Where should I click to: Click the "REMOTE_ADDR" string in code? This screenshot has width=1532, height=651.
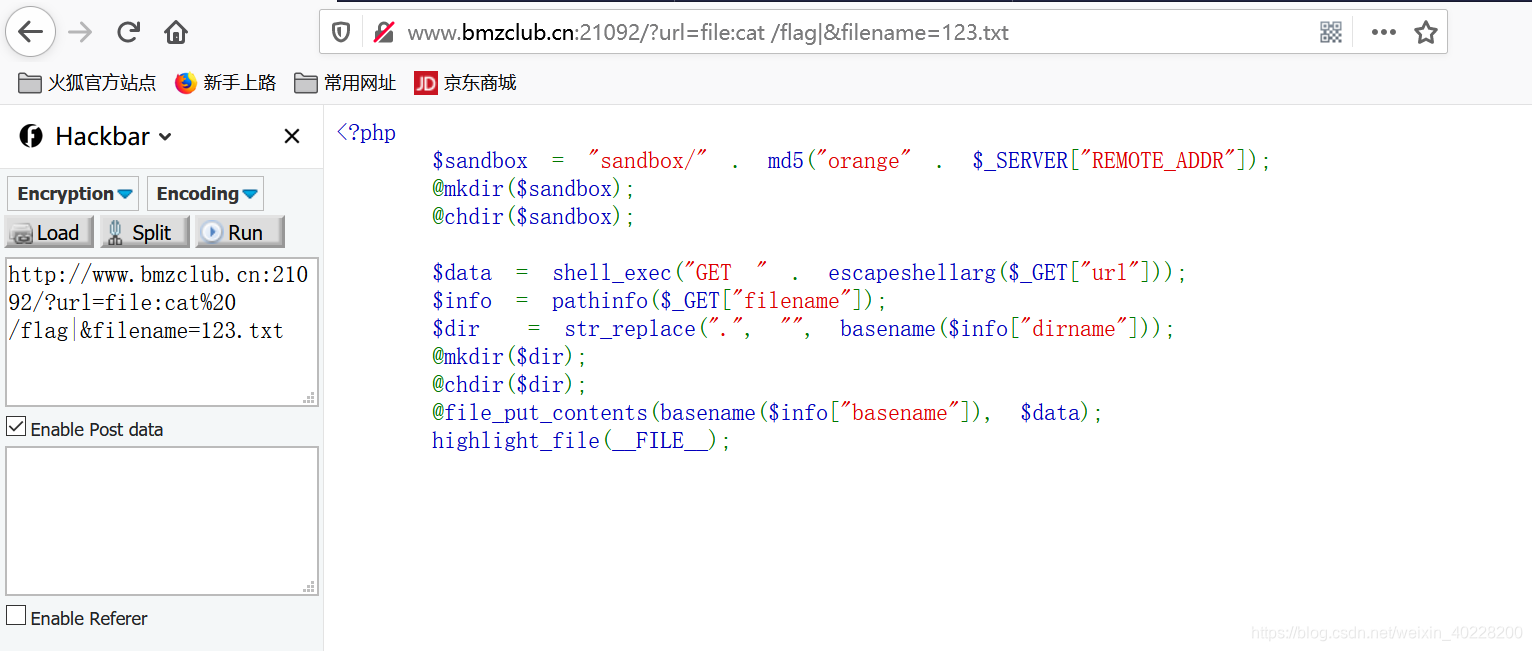(x=1158, y=160)
